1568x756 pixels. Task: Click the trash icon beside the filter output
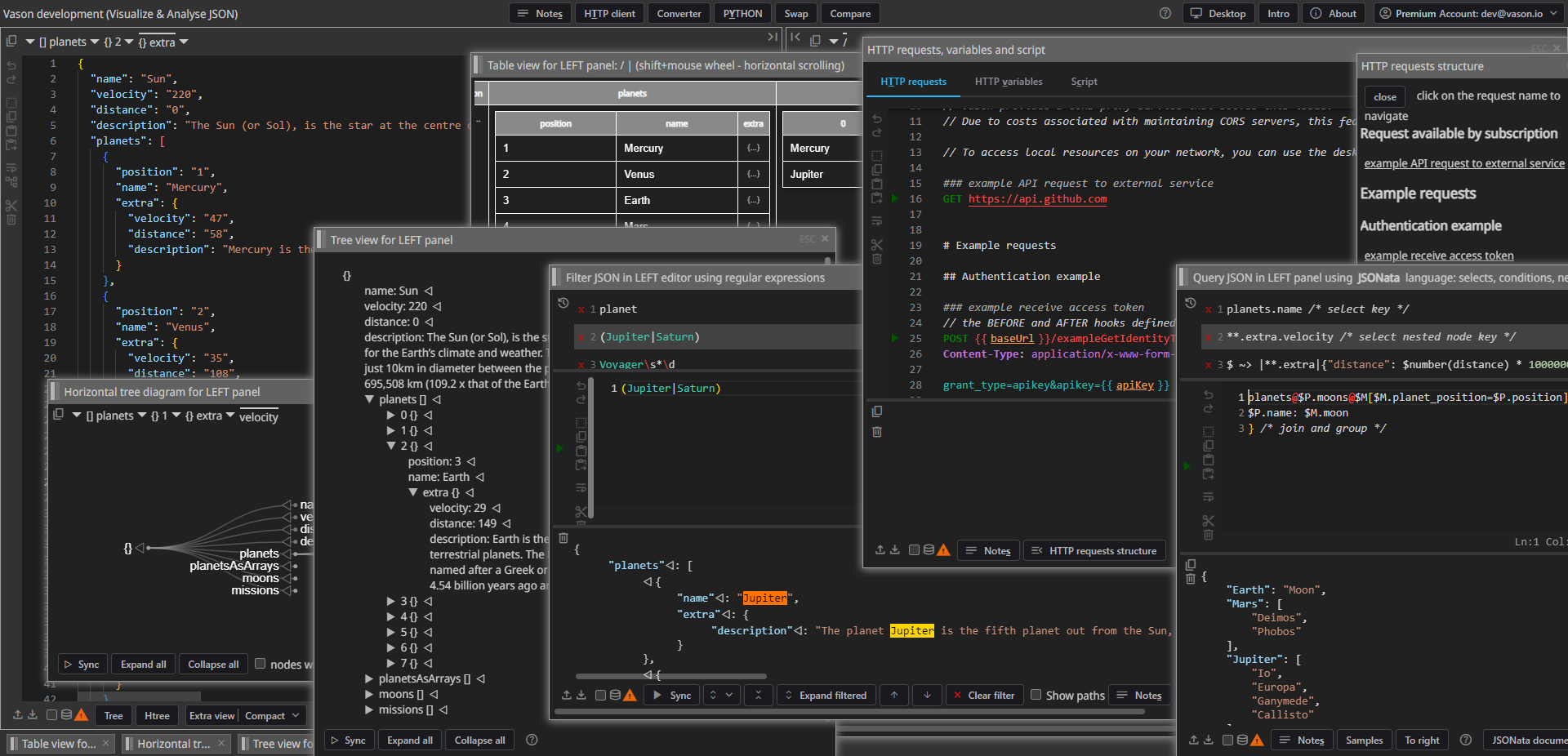(x=563, y=538)
